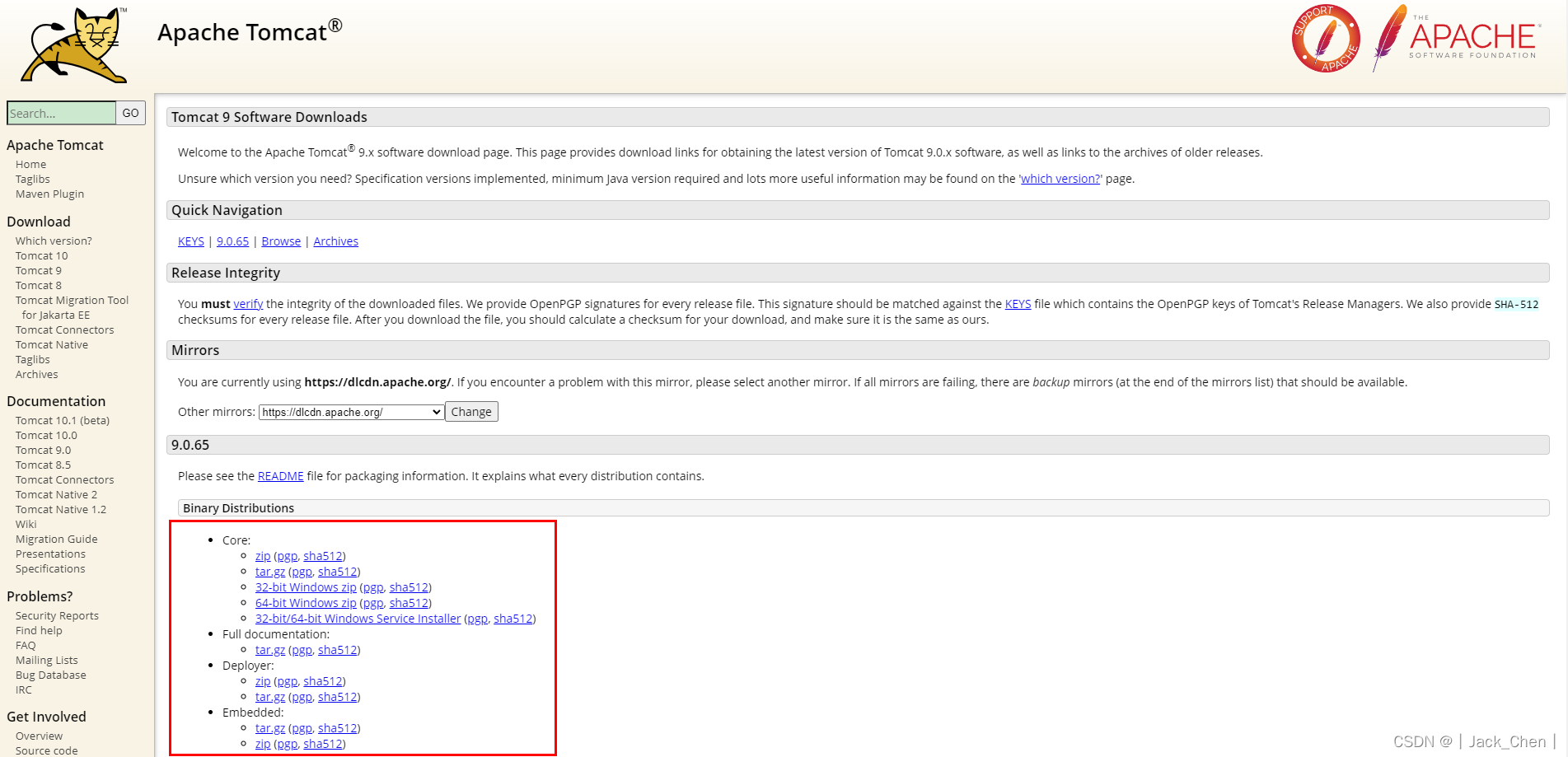Open the Mailing Lists link
This screenshot has height=757, width=1568.
pos(47,661)
